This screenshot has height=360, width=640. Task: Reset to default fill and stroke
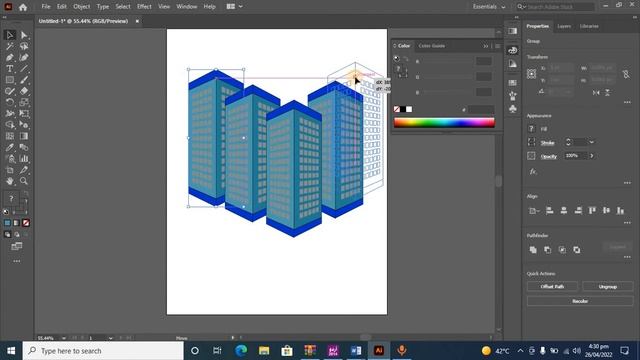tap(6, 211)
